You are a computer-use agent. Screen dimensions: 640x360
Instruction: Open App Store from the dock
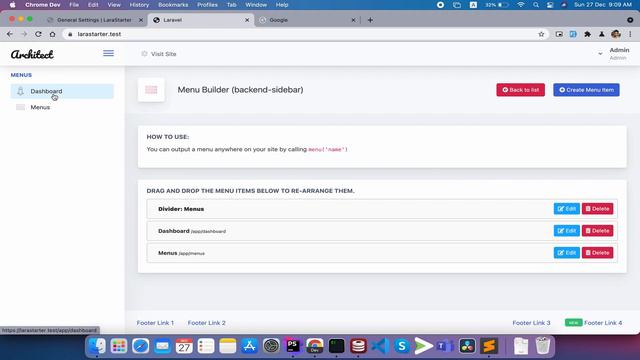pyautogui.click(x=249, y=346)
